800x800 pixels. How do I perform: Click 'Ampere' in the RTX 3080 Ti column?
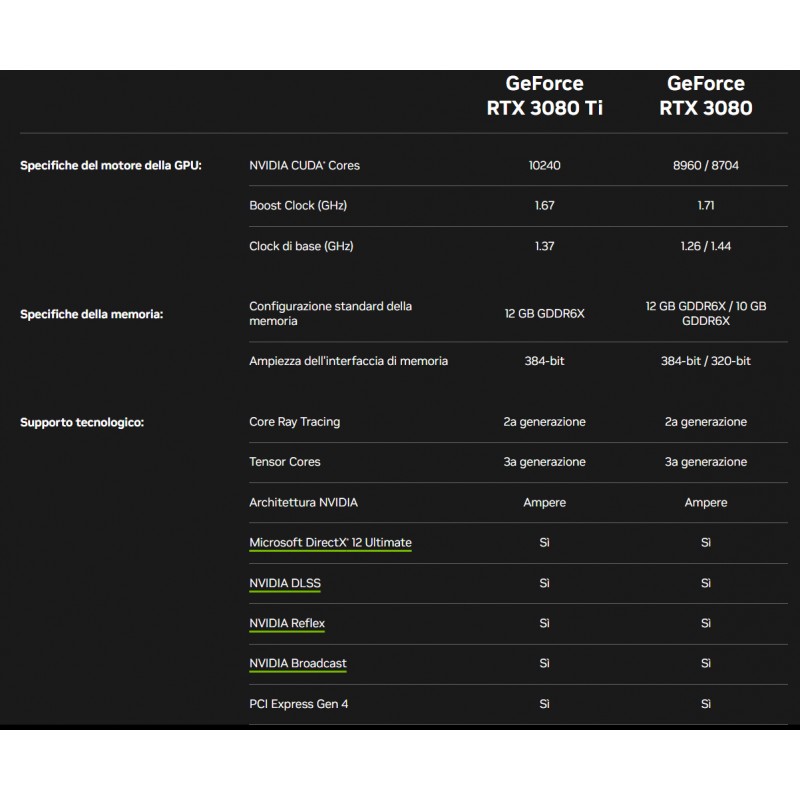pos(544,503)
